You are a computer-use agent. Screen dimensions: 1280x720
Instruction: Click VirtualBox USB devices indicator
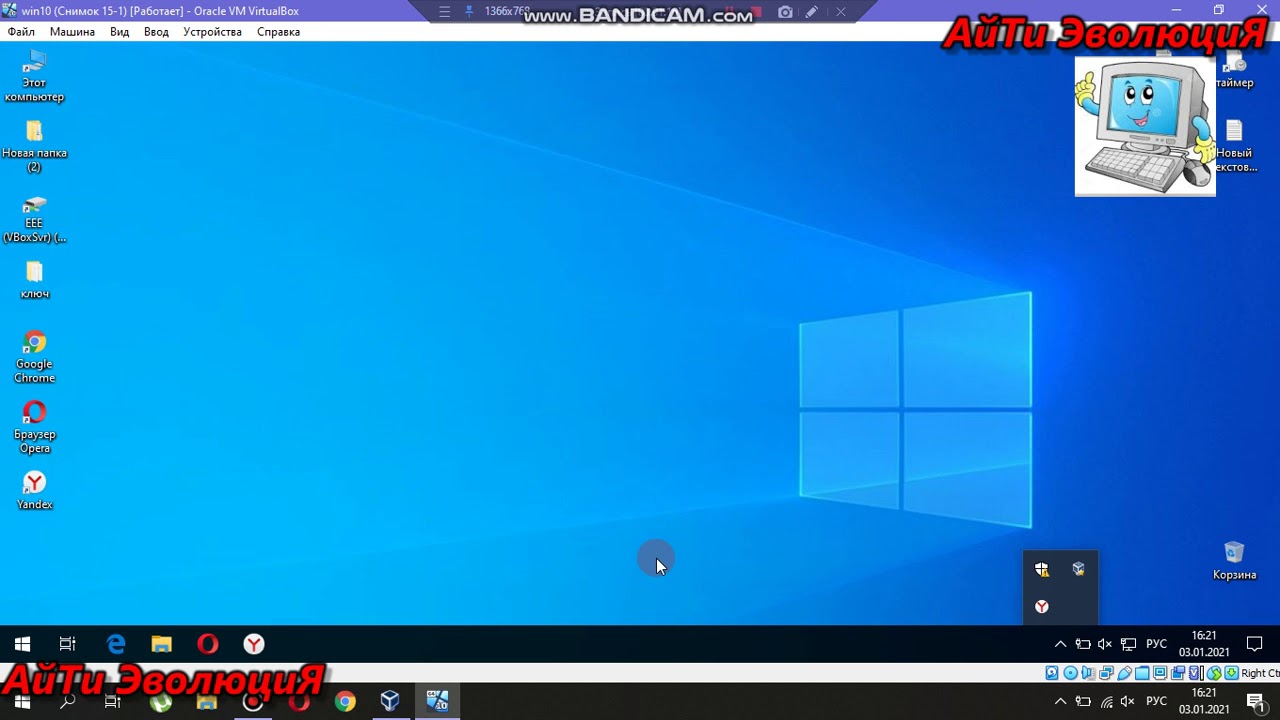[x=1124, y=673]
